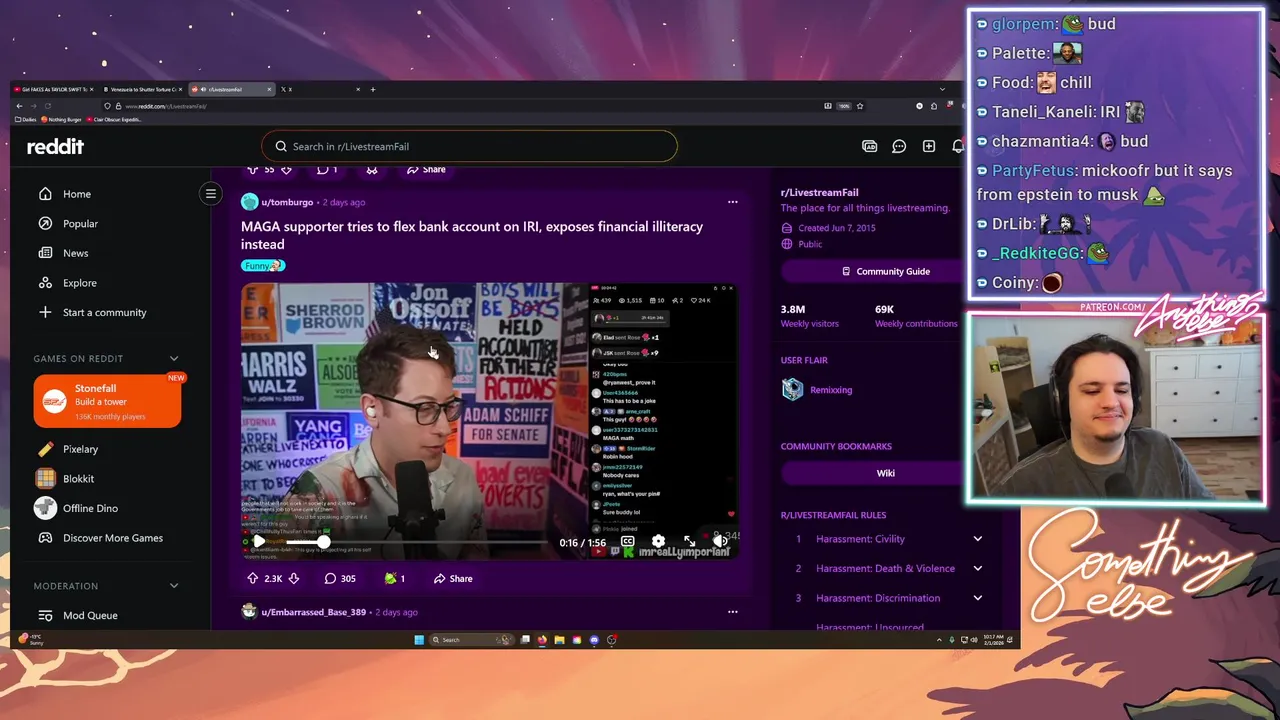The width and height of the screenshot is (1280, 720).
Task: Open the Dailies bookmark folder
Action: tap(25, 119)
